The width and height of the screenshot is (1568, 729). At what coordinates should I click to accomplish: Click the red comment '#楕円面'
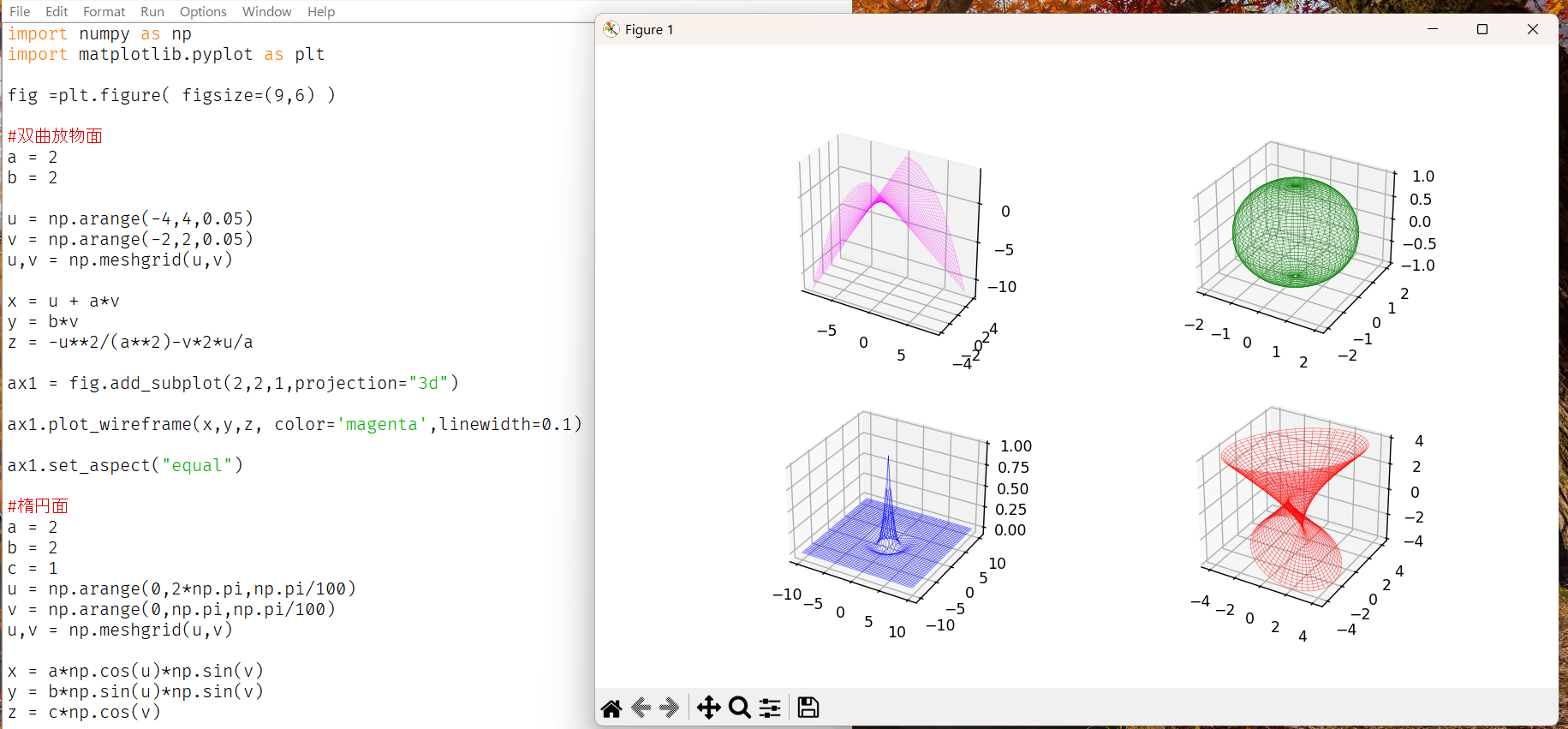click(x=38, y=506)
